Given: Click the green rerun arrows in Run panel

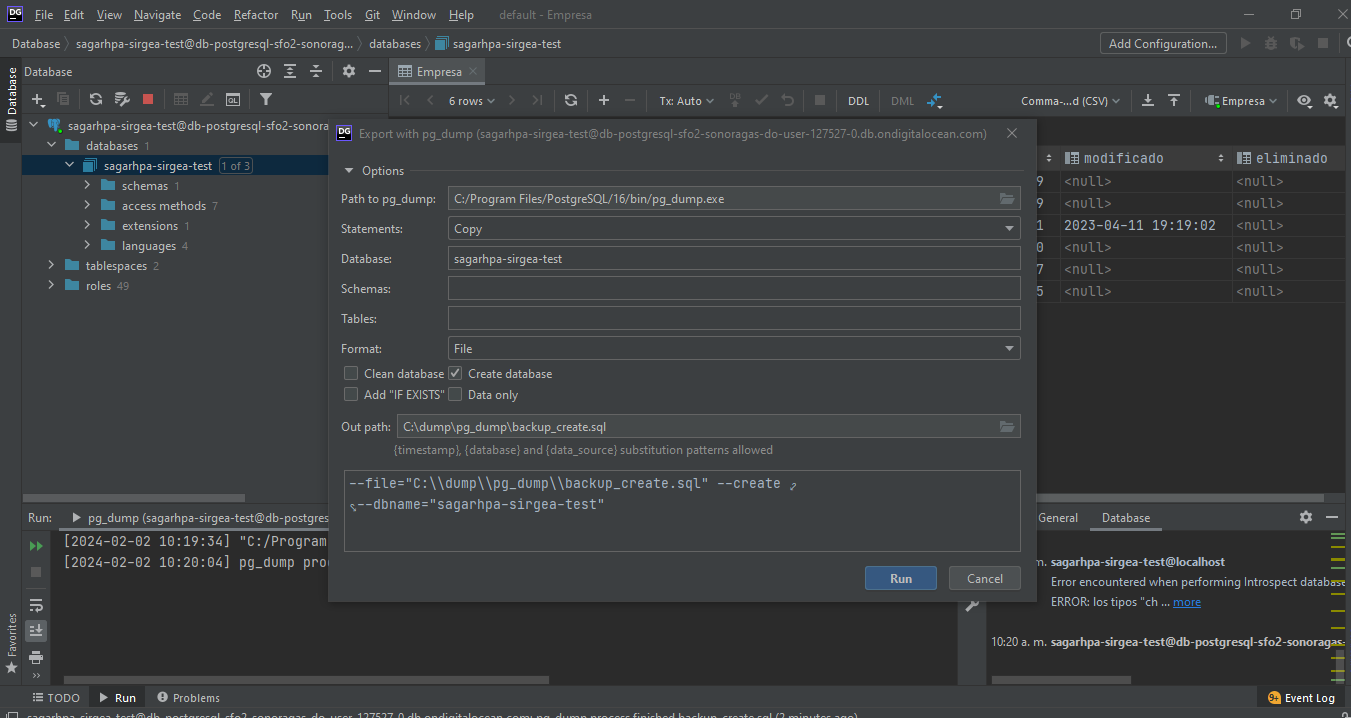Looking at the screenshot, I should point(36,546).
